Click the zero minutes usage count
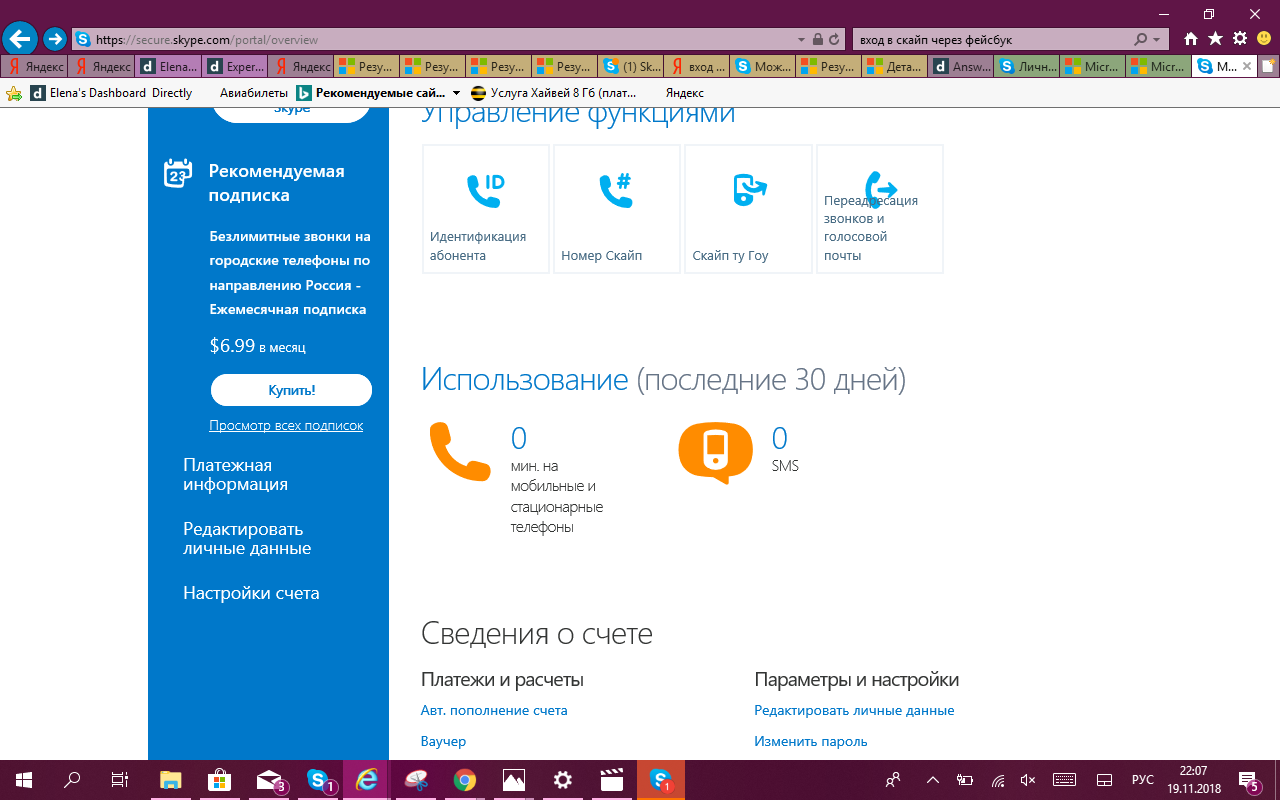Viewport: 1280px width, 800px height. pos(518,438)
